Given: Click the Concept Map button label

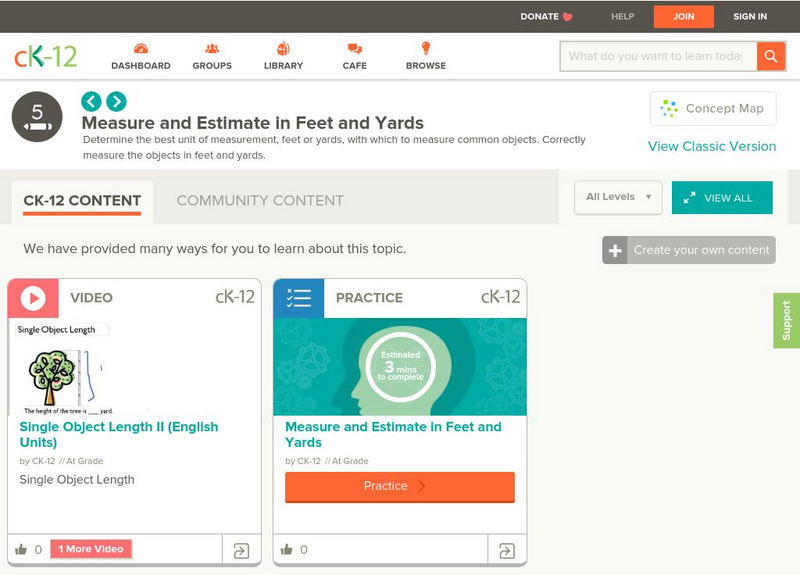Looking at the screenshot, I should coord(724,109).
